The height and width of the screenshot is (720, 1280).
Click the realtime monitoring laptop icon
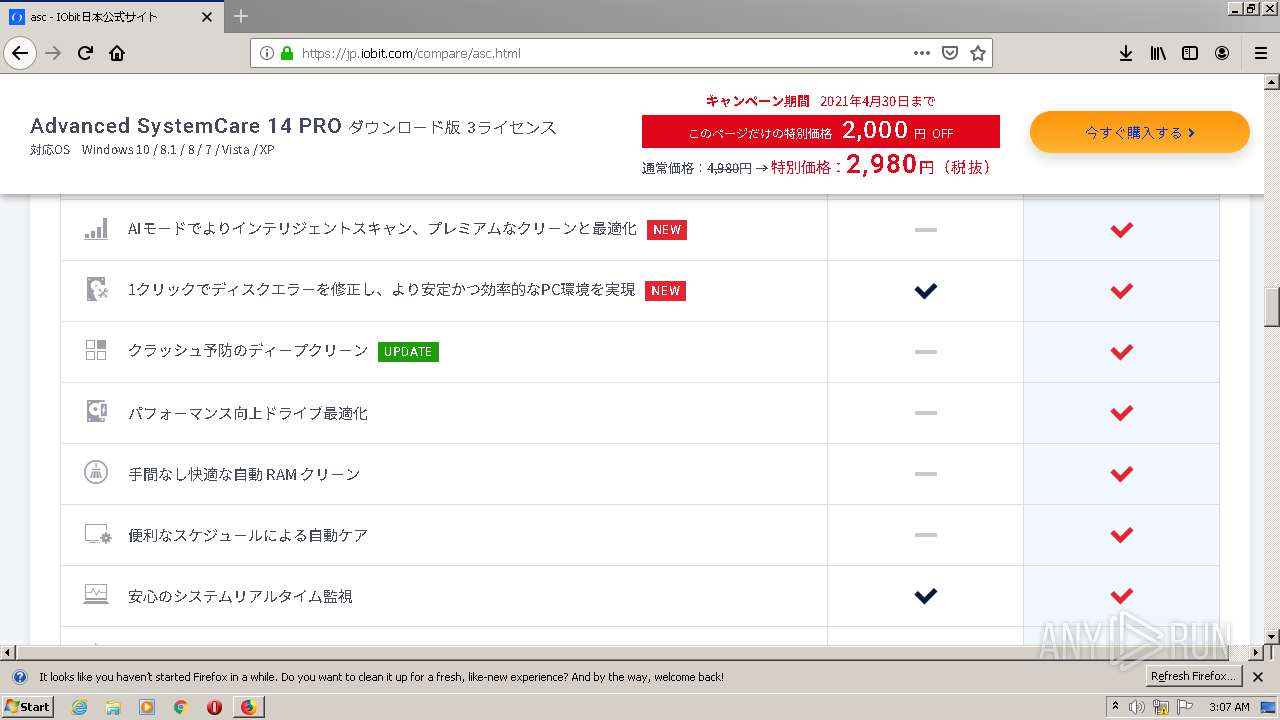click(x=96, y=595)
